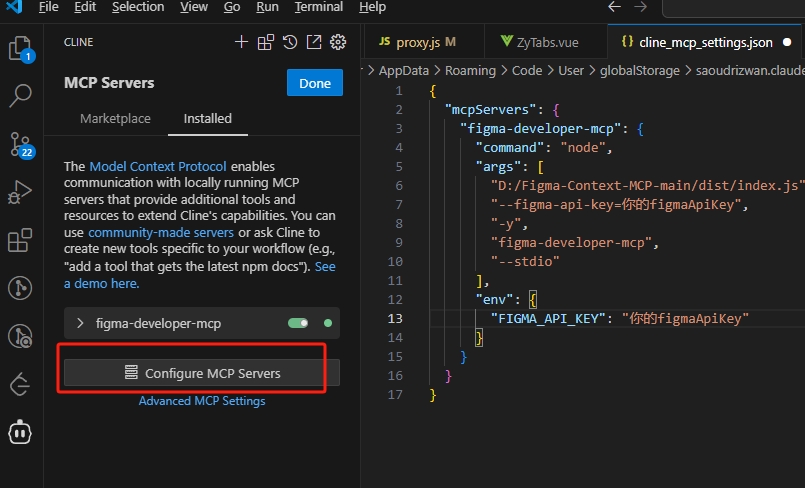
Task: Click the "command" key on line 4
Action: [509, 147]
